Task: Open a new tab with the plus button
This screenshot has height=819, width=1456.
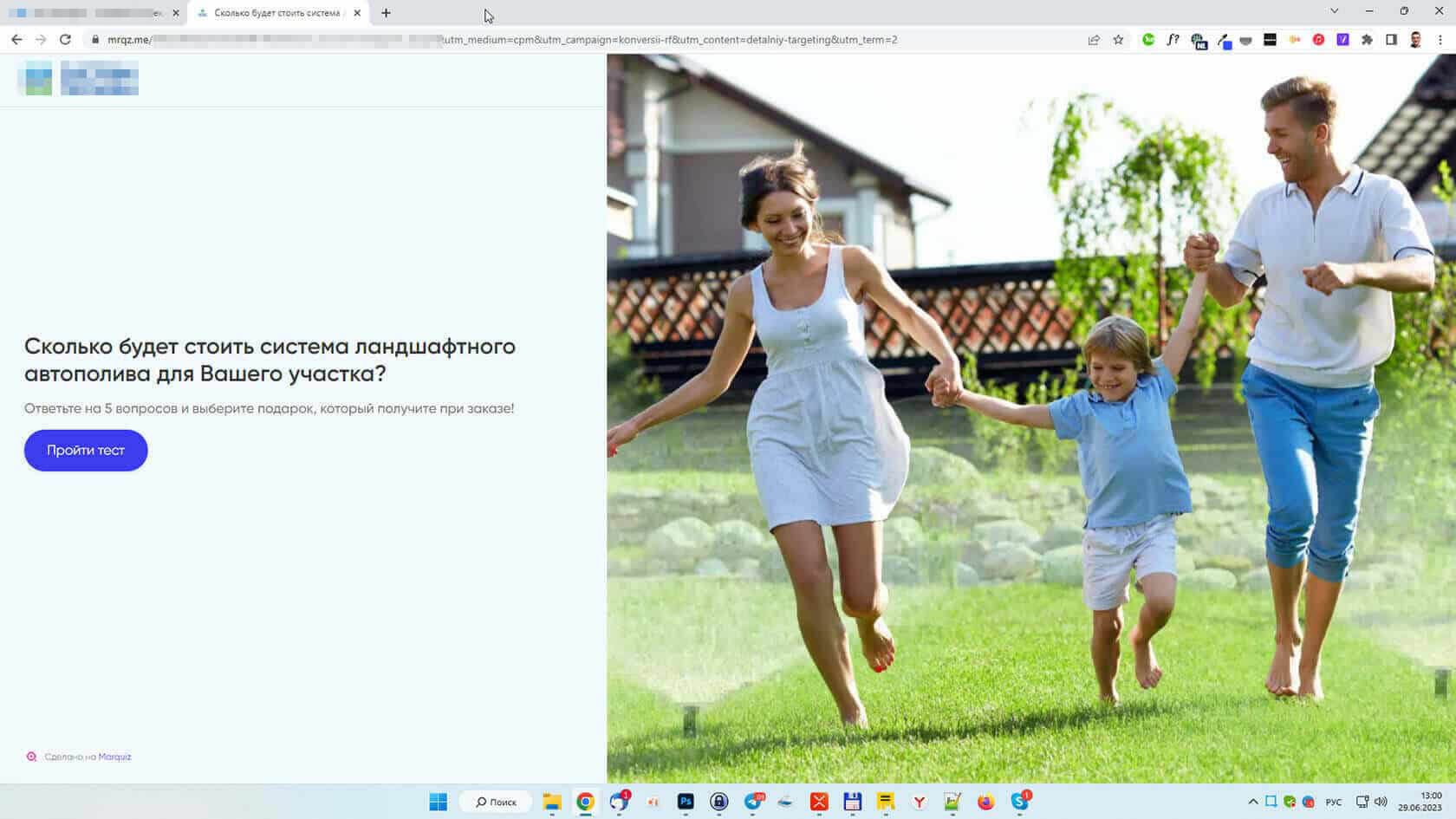Action: tap(386, 13)
